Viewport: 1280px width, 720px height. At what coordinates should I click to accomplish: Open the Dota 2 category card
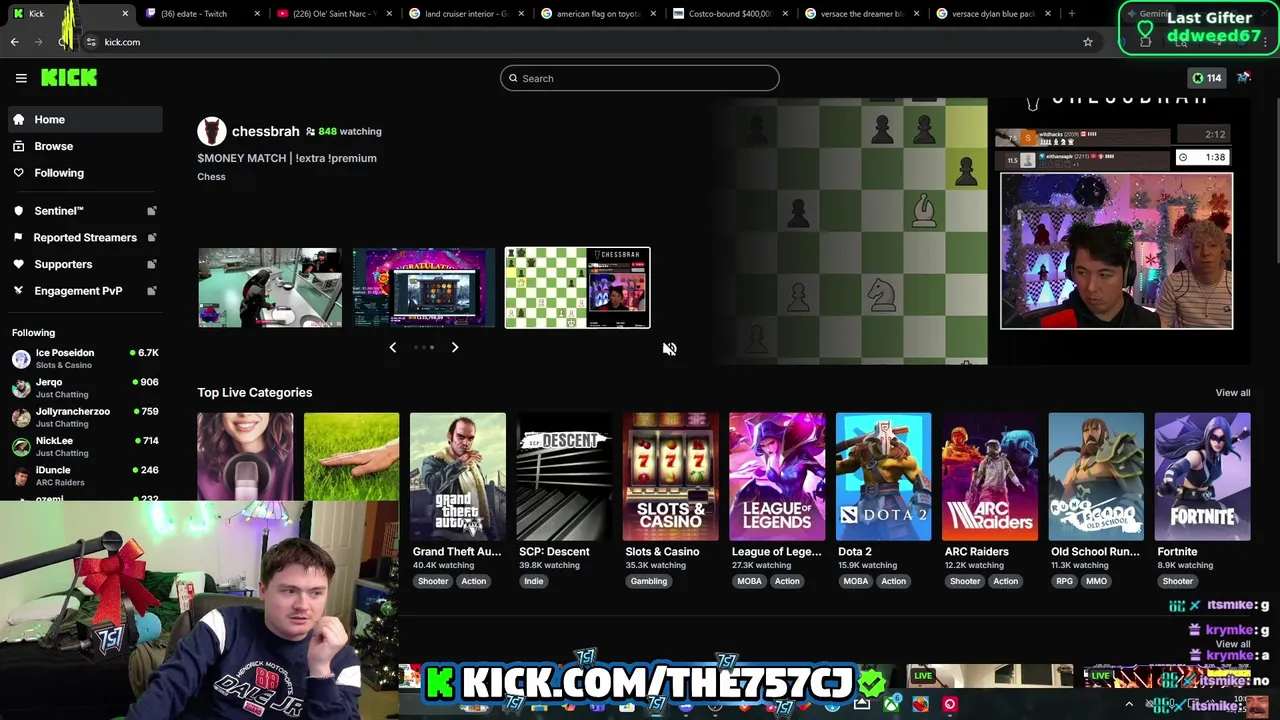883,476
